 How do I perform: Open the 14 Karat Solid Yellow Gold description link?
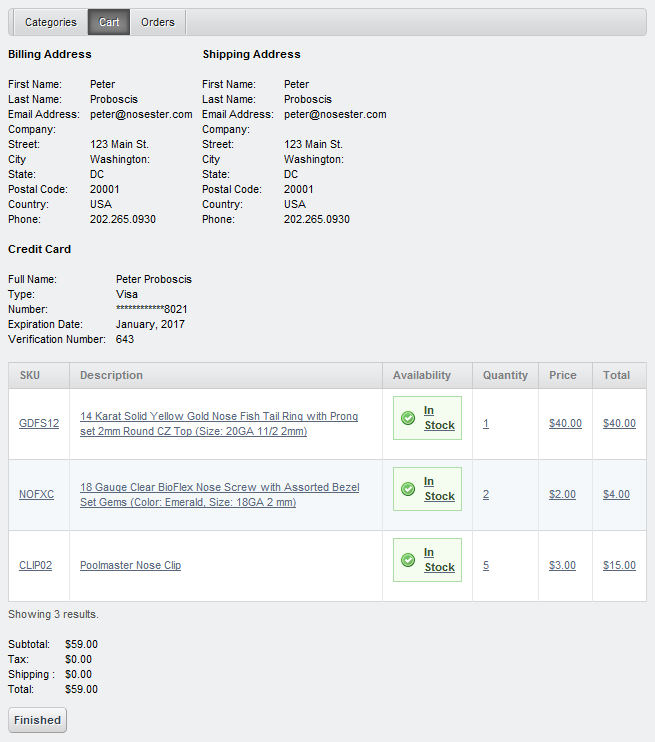pyautogui.click(x=219, y=424)
